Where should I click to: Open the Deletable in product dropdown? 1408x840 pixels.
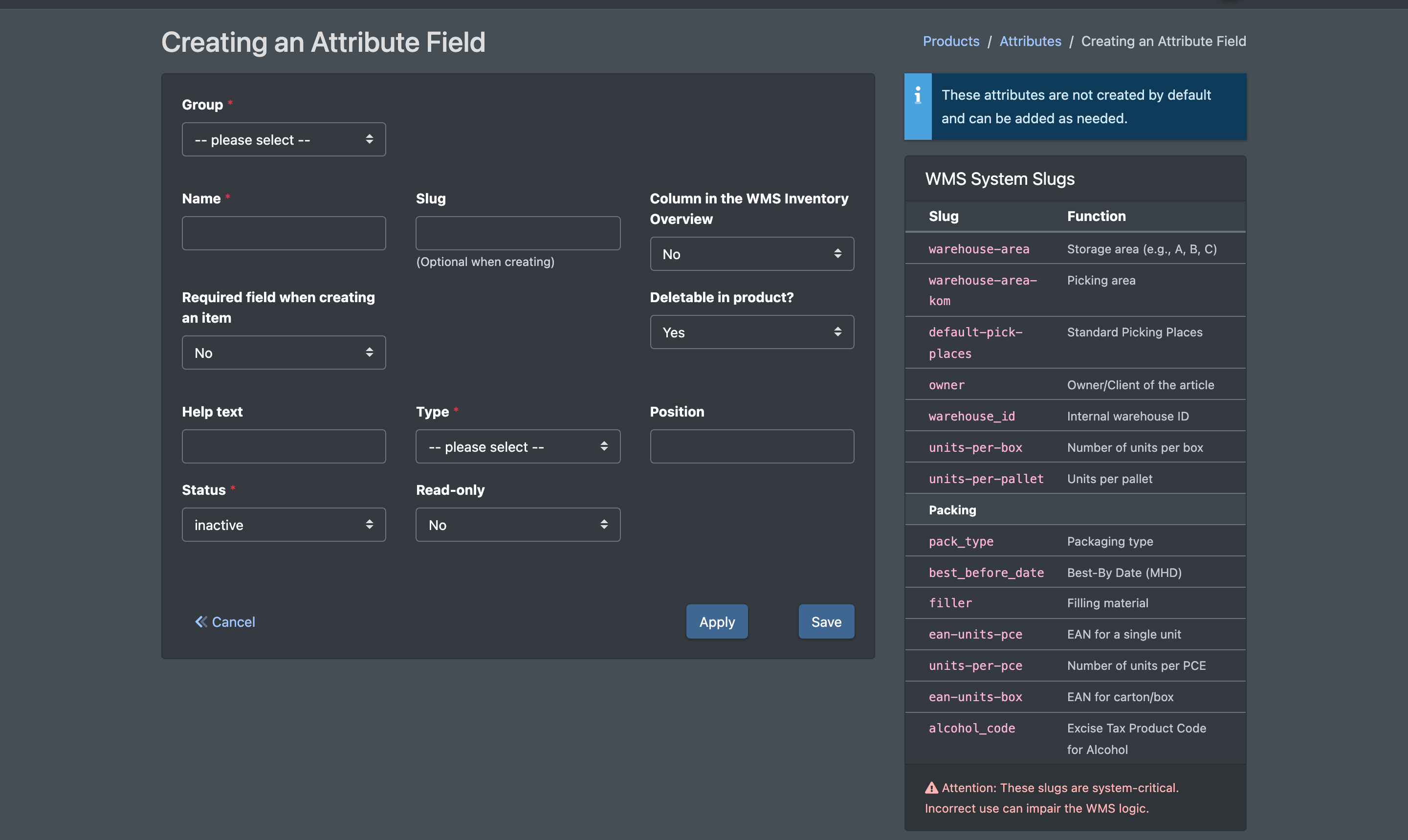click(751, 332)
